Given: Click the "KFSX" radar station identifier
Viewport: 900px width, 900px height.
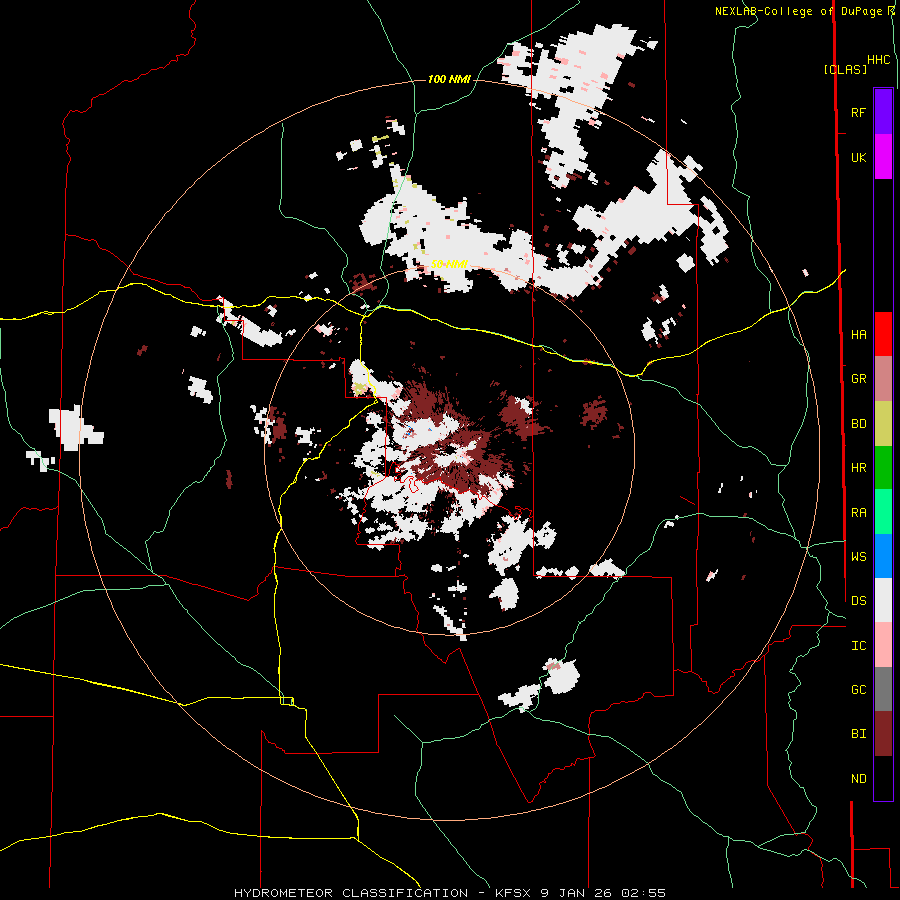Looking at the screenshot, I should coord(510,893).
